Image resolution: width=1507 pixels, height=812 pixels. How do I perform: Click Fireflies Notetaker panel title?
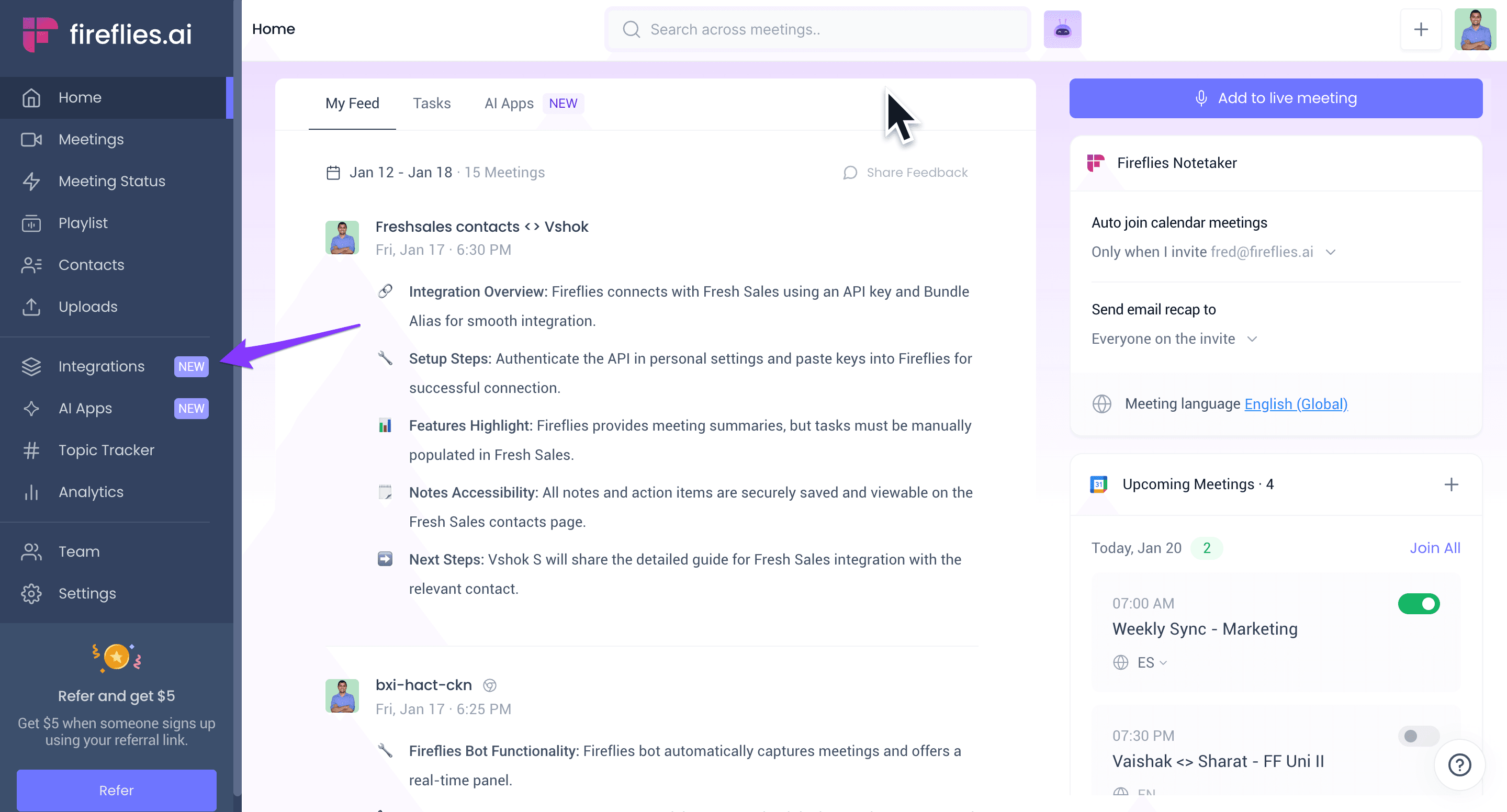point(1176,163)
